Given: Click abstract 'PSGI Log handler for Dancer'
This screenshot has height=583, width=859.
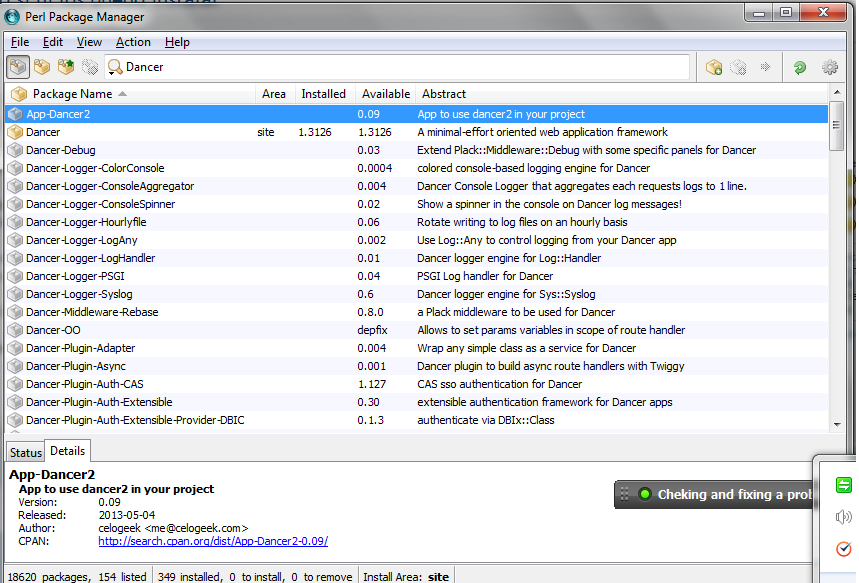Looking at the screenshot, I should coord(485,276).
